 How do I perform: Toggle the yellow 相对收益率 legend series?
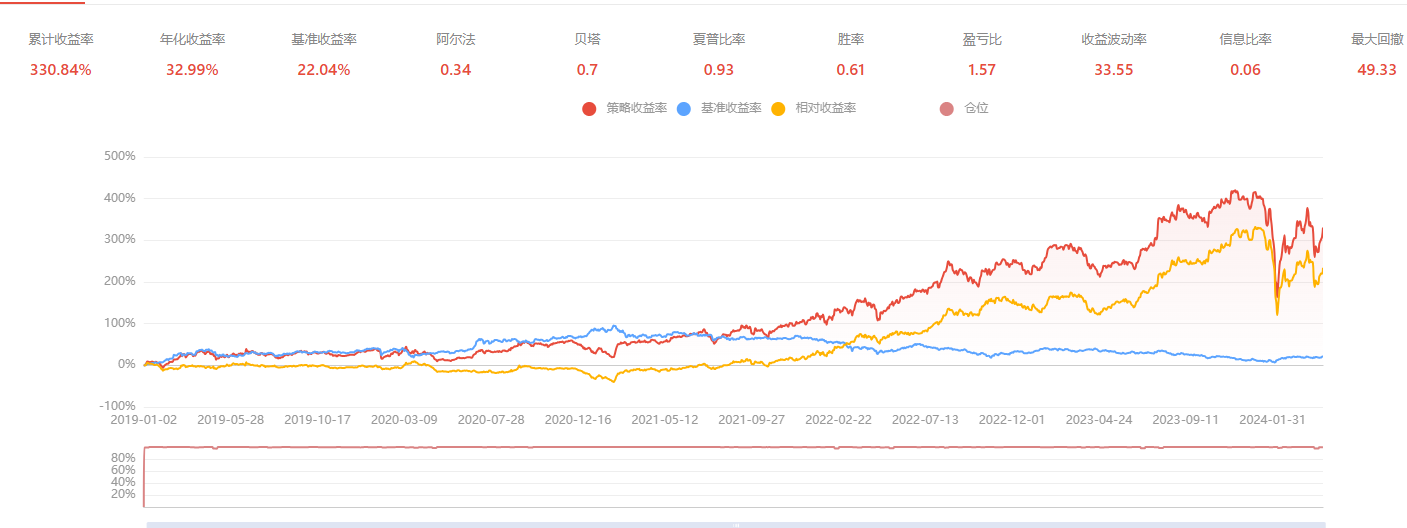[x=779, y=108]
